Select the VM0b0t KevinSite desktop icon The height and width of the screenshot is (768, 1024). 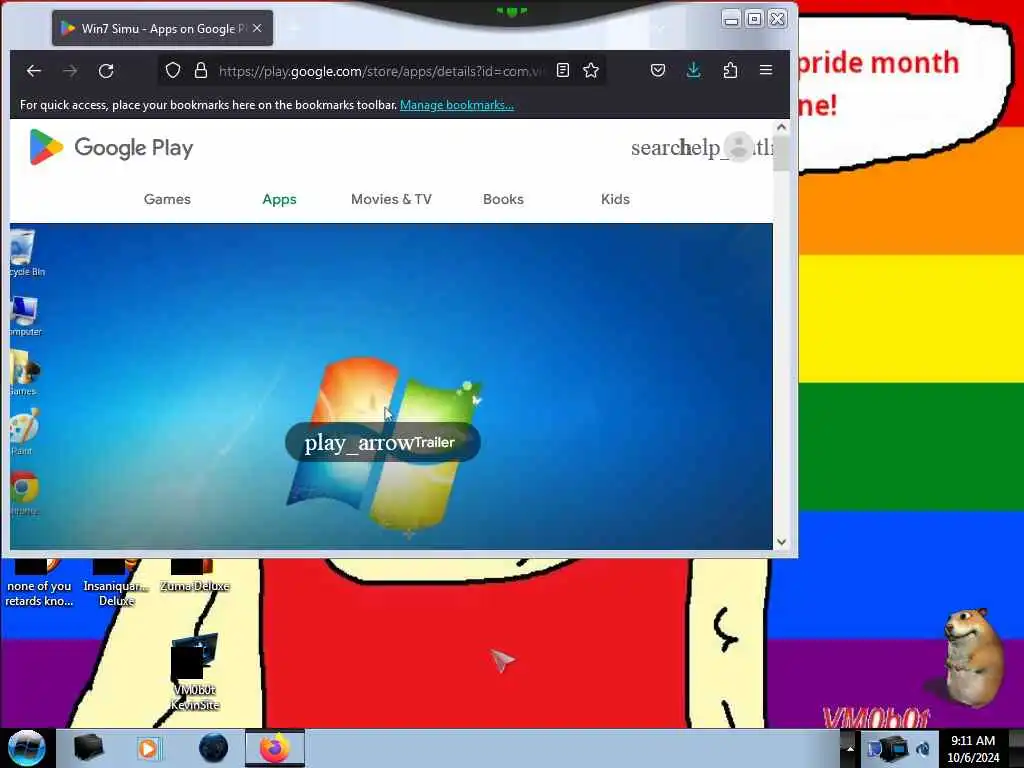coord(195,672)
